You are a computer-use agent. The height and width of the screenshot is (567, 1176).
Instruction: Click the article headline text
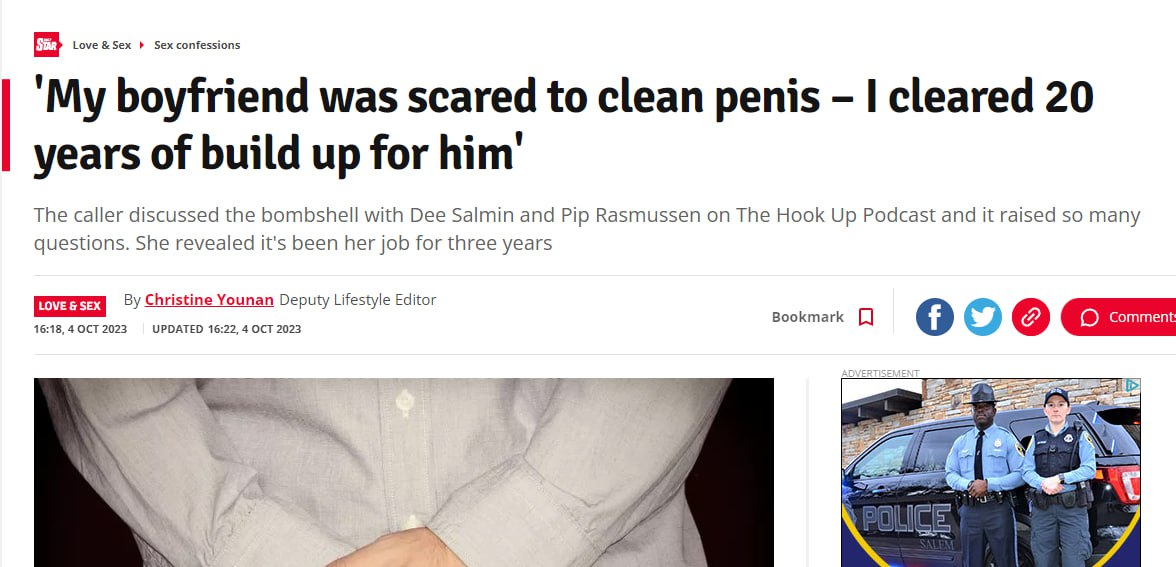[563, 125]
